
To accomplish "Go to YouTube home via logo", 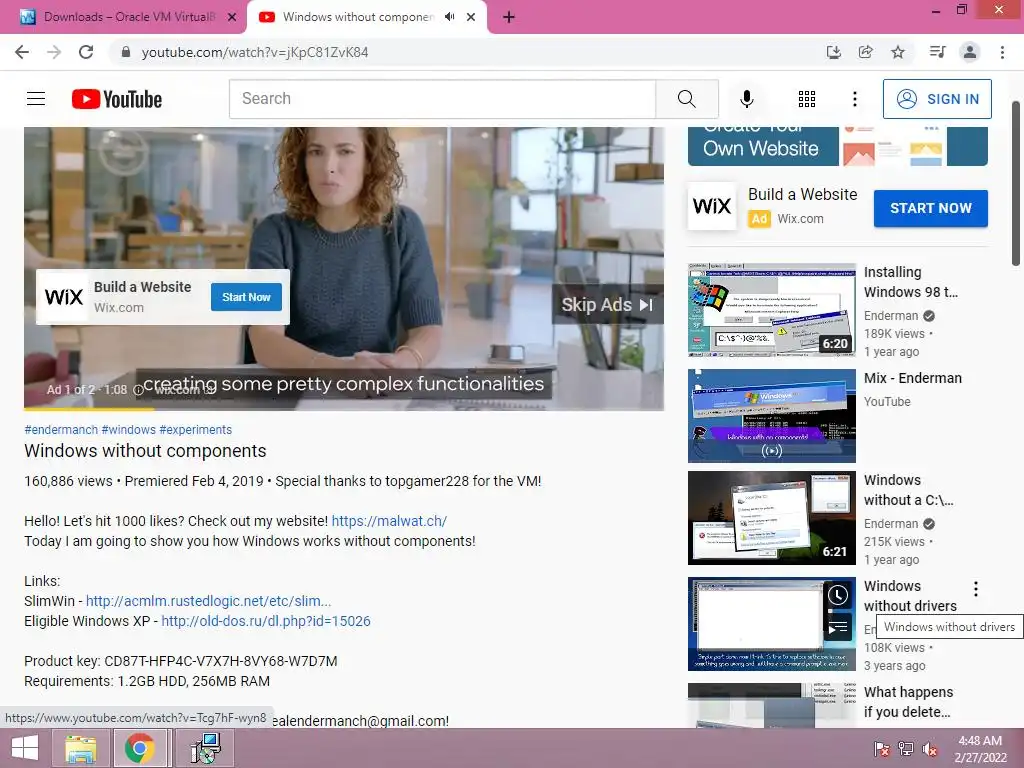I will click(x=117, y=99).
